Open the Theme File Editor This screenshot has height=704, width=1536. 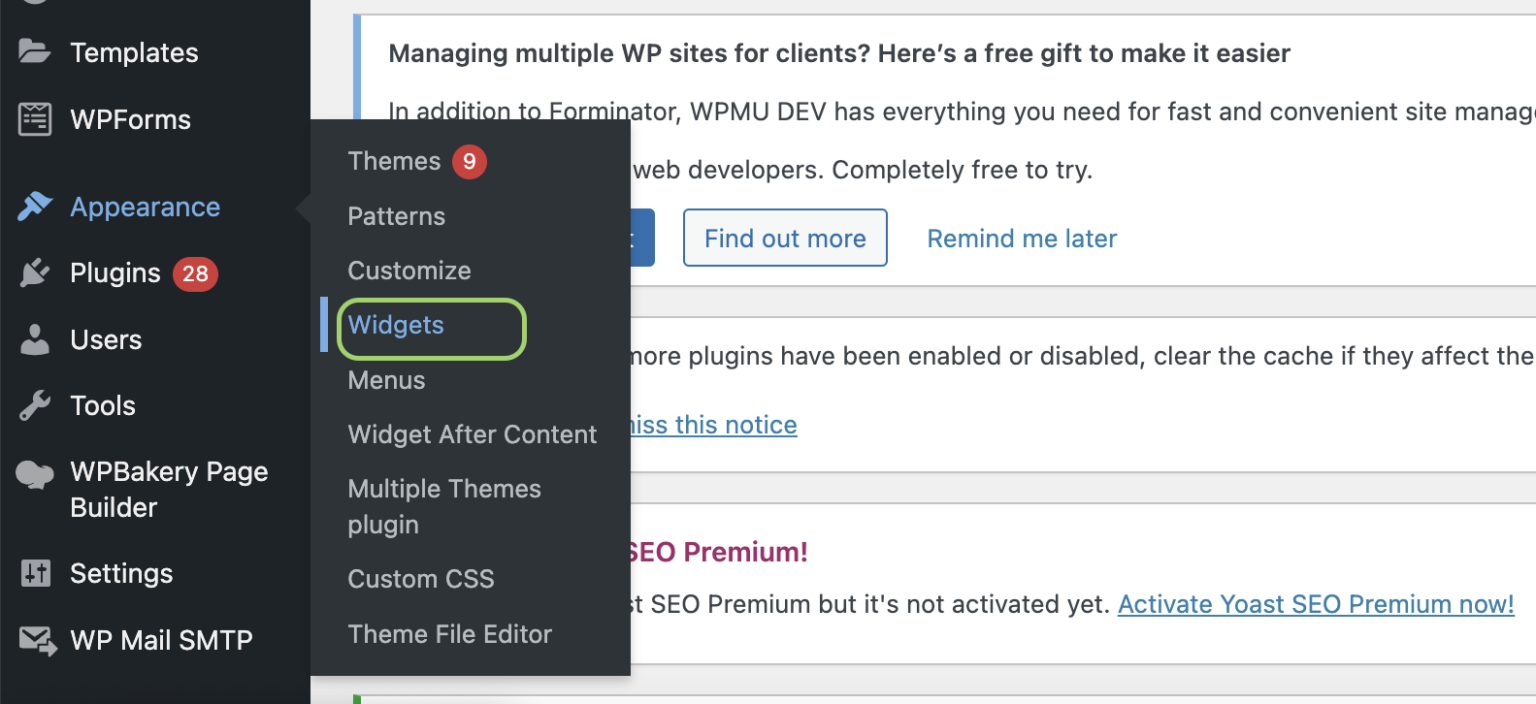pos(450,634)
